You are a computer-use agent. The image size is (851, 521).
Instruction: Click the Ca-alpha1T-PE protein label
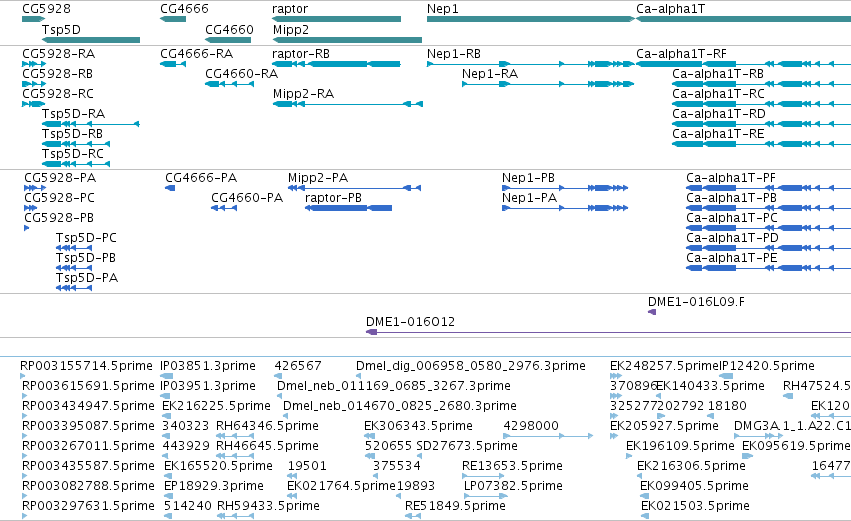[732, 257]
